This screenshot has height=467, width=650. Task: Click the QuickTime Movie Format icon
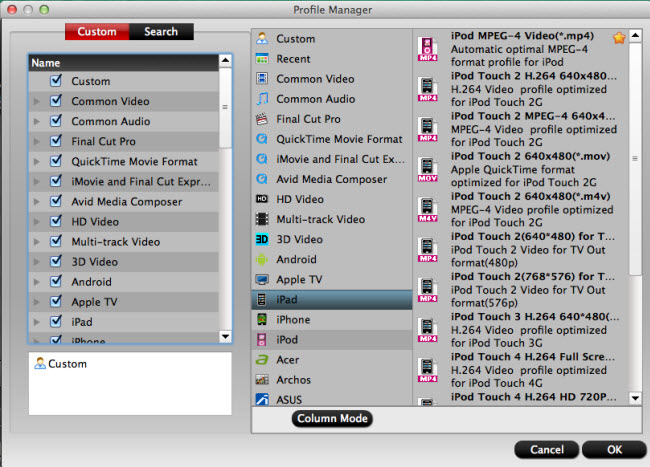click(x=262, y=139)
